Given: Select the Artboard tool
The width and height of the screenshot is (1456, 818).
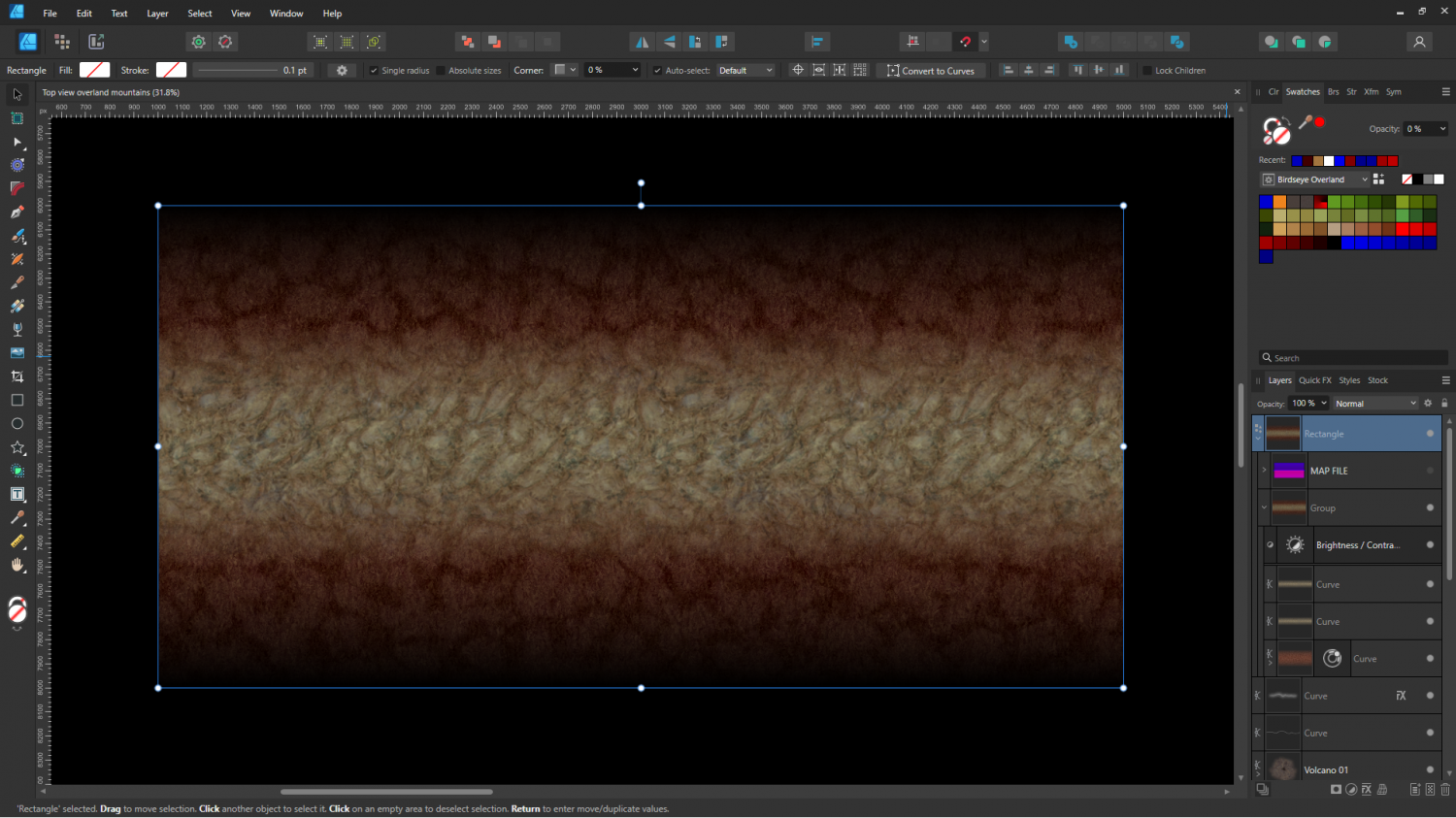Looking at the screenshot, I should pos(17,118).
